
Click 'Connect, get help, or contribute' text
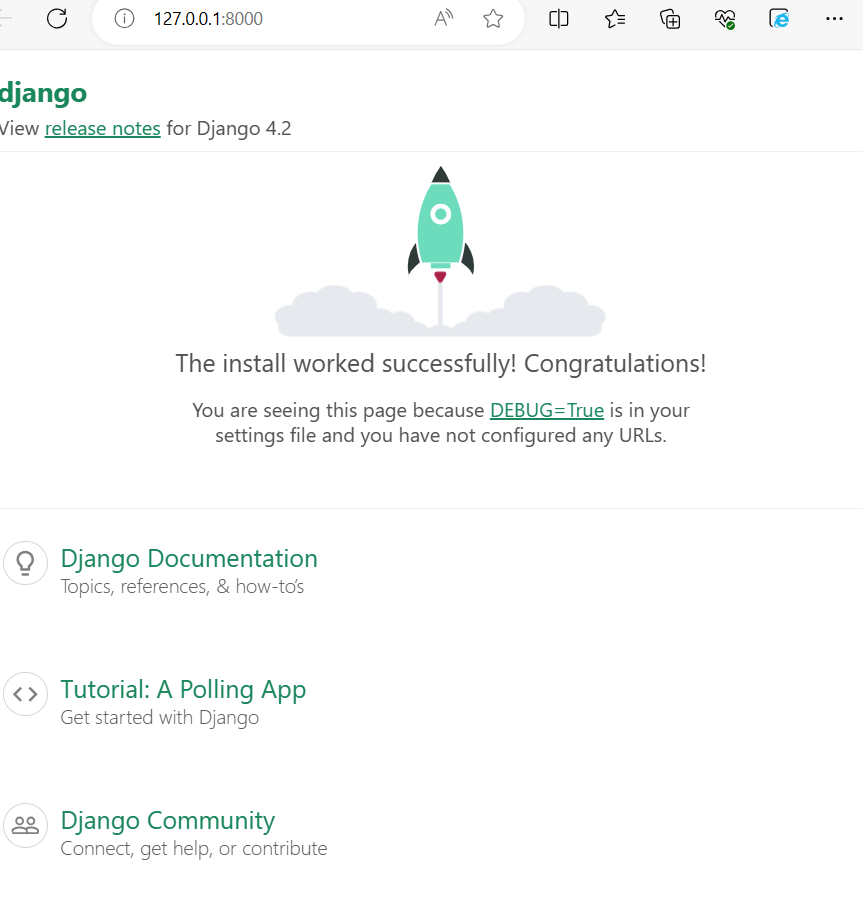click(x=193, y=849)
